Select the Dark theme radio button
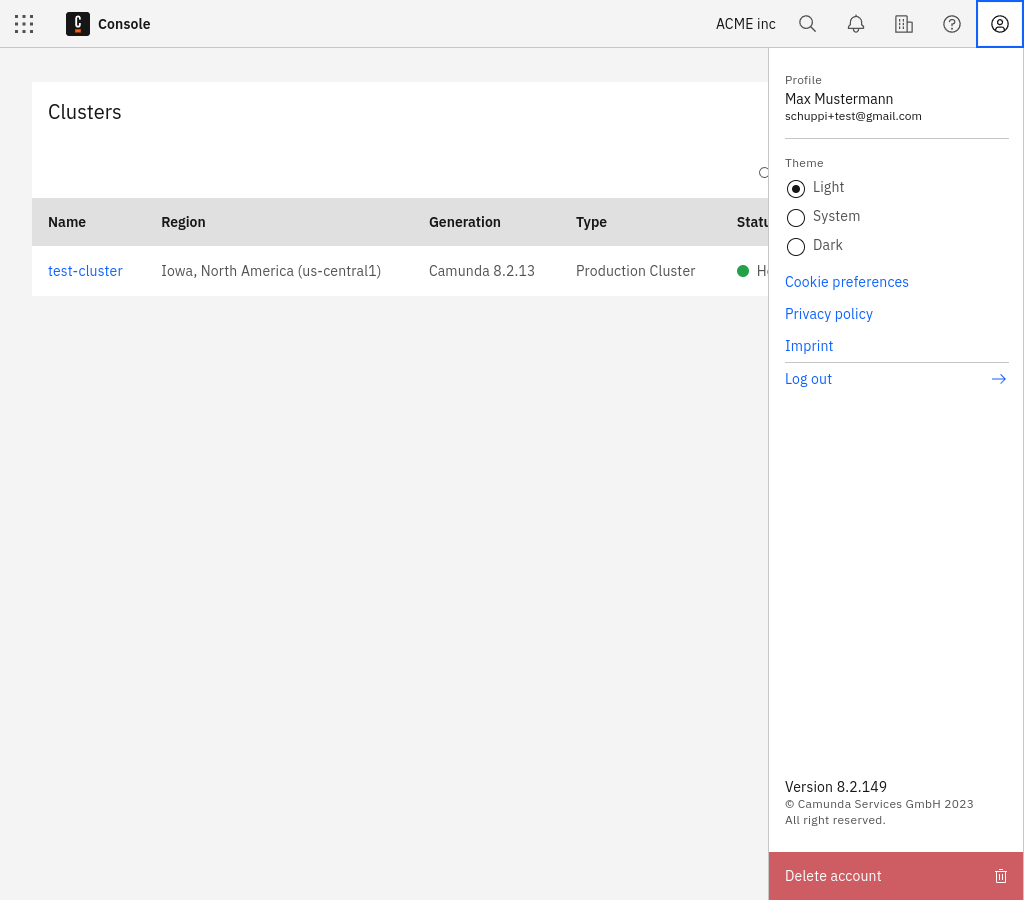This screenshot has width=1024, height=900. [x=796, y=246]
